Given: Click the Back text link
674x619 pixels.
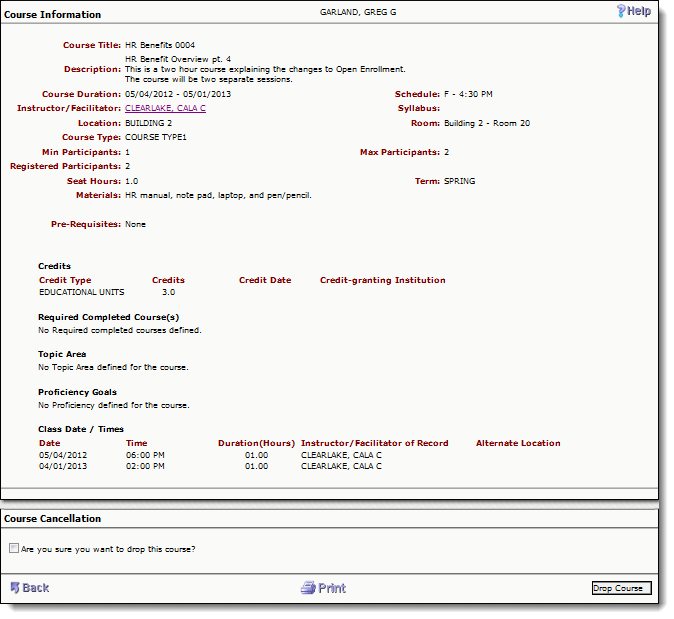Looking at the screenshot, I should click(x=36, y=588).
